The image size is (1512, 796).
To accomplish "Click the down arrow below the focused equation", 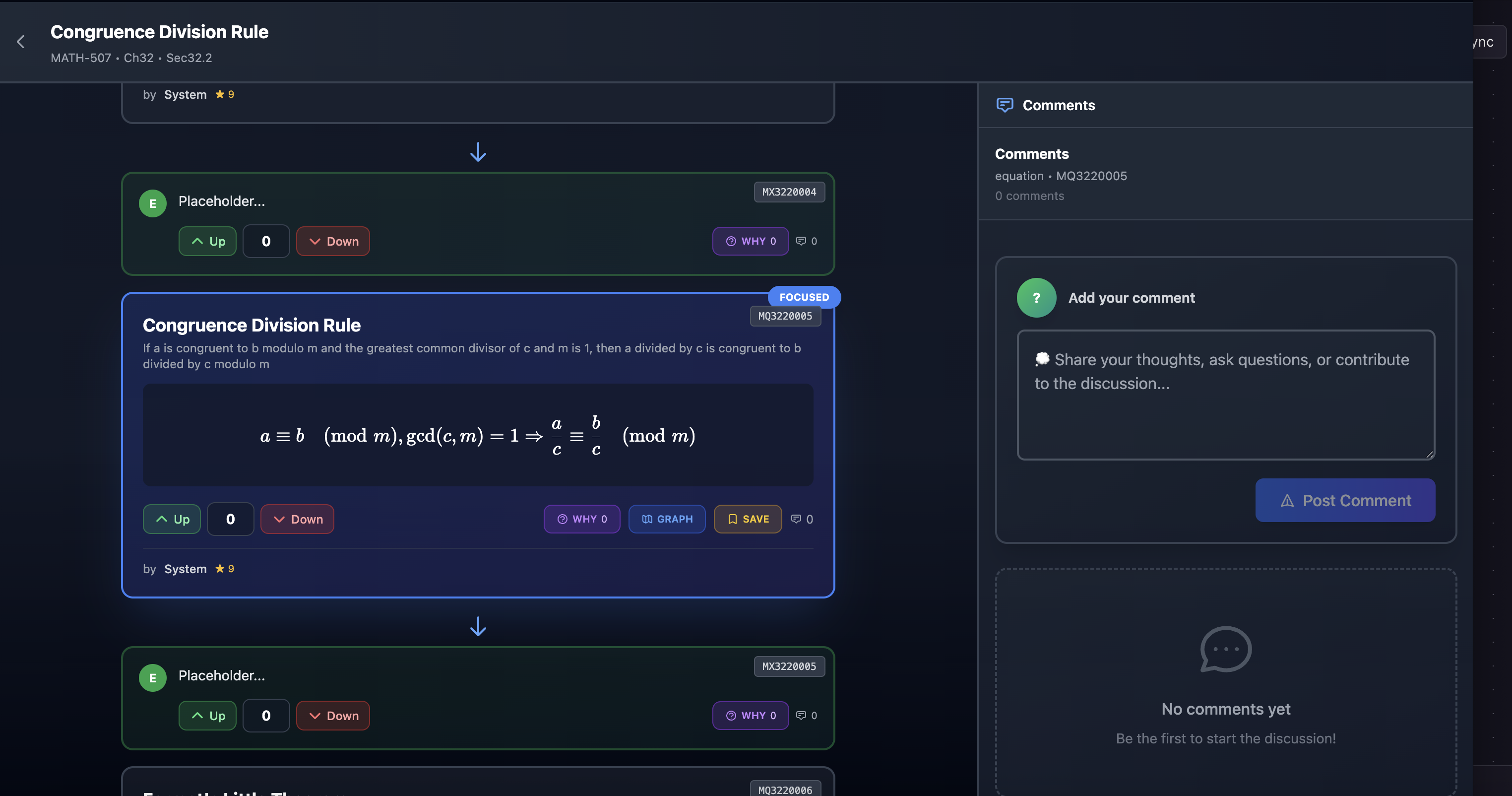I will pos(478,626).
